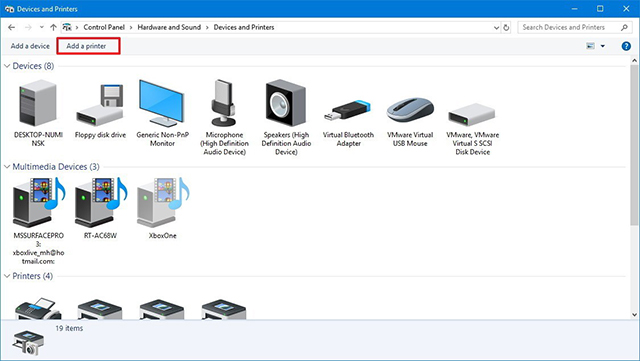640x361 pixels.
Task: Click the Devices (8) group header
Action: point(33,66)
